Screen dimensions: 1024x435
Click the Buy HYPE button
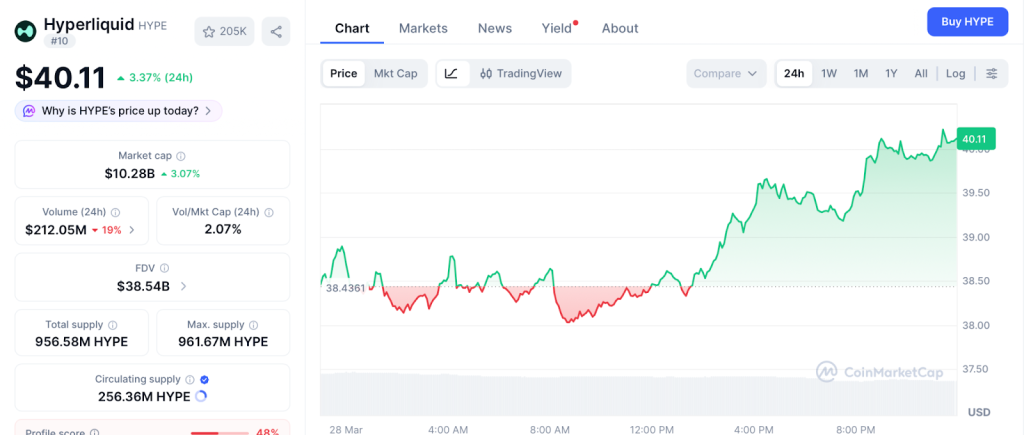pyautogui.click(x=967, y=22)
